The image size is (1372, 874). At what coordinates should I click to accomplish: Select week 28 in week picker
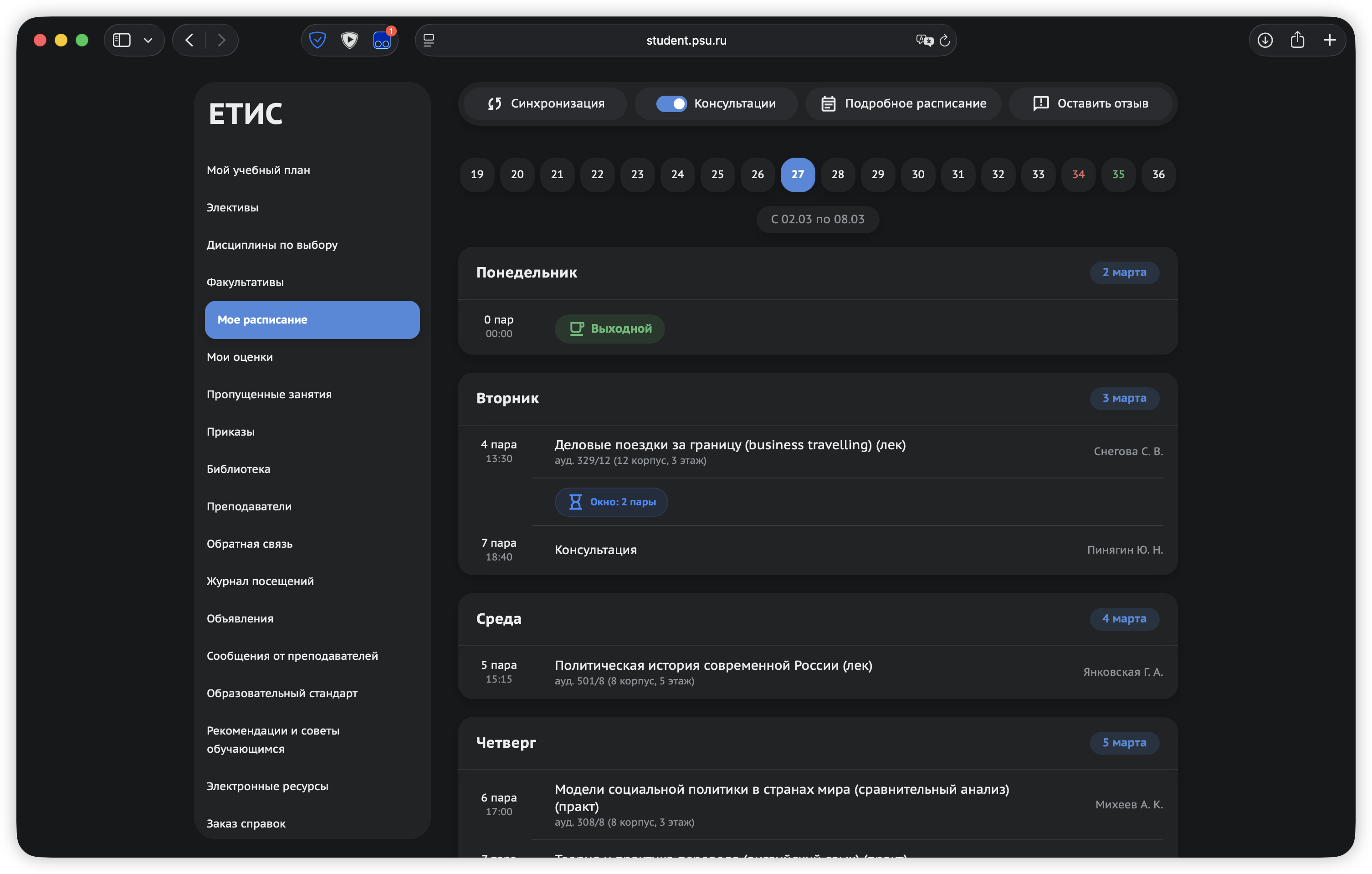click(x=838, y=175)
